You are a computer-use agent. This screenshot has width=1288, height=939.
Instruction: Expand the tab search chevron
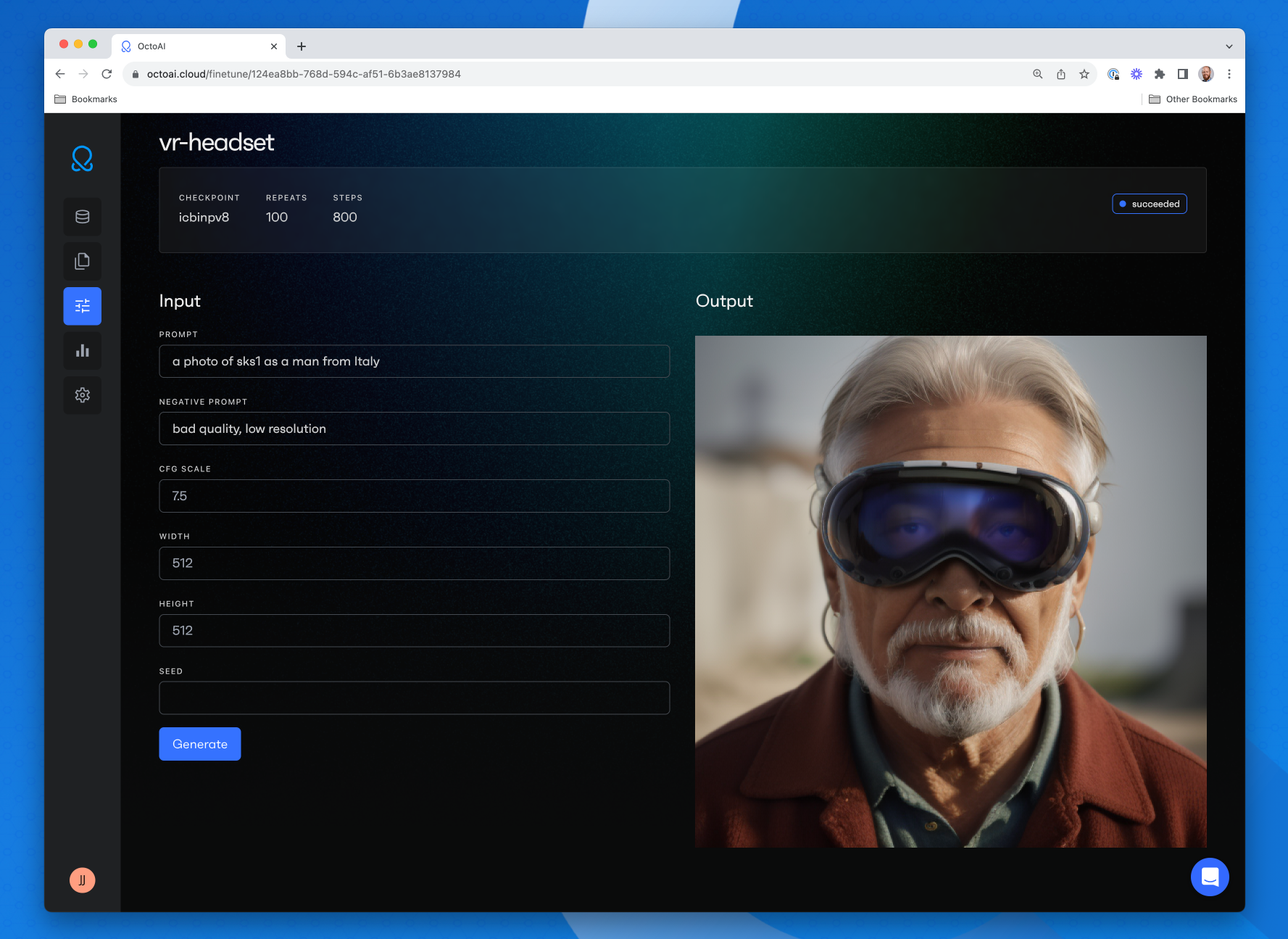coord(1229,46)
